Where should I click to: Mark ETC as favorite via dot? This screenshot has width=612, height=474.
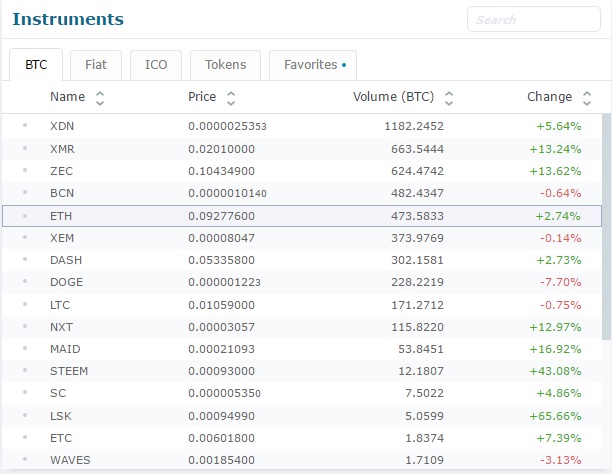click(x=25, y=437)
